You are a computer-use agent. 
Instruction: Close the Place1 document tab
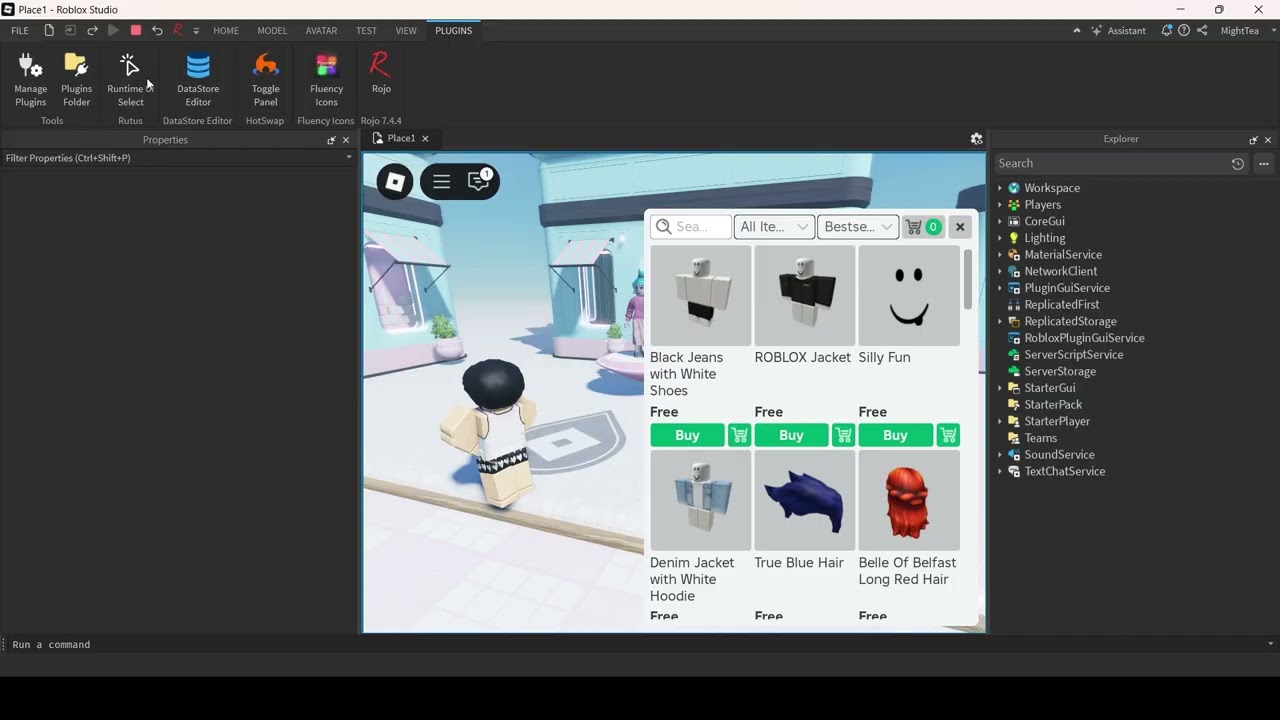pyautogui.click(x=425, y=139)
